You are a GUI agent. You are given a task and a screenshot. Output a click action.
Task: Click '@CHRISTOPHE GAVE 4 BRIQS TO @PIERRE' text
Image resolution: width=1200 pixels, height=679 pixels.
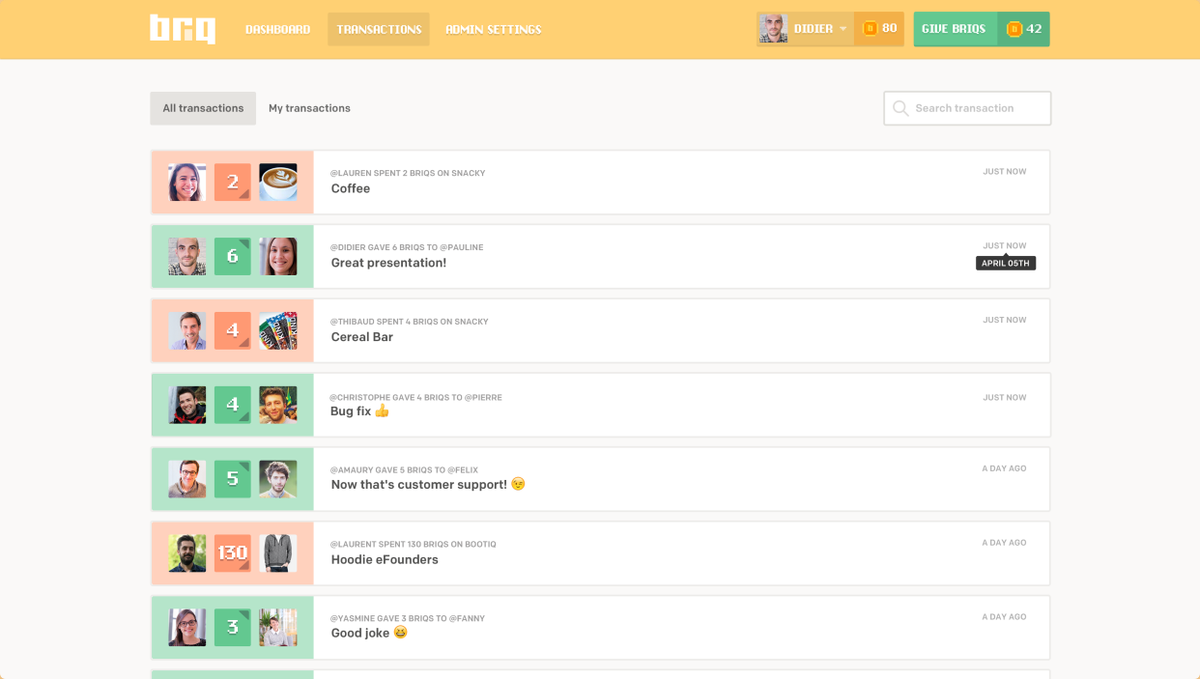pyautogui.click(x=416, y=397)
